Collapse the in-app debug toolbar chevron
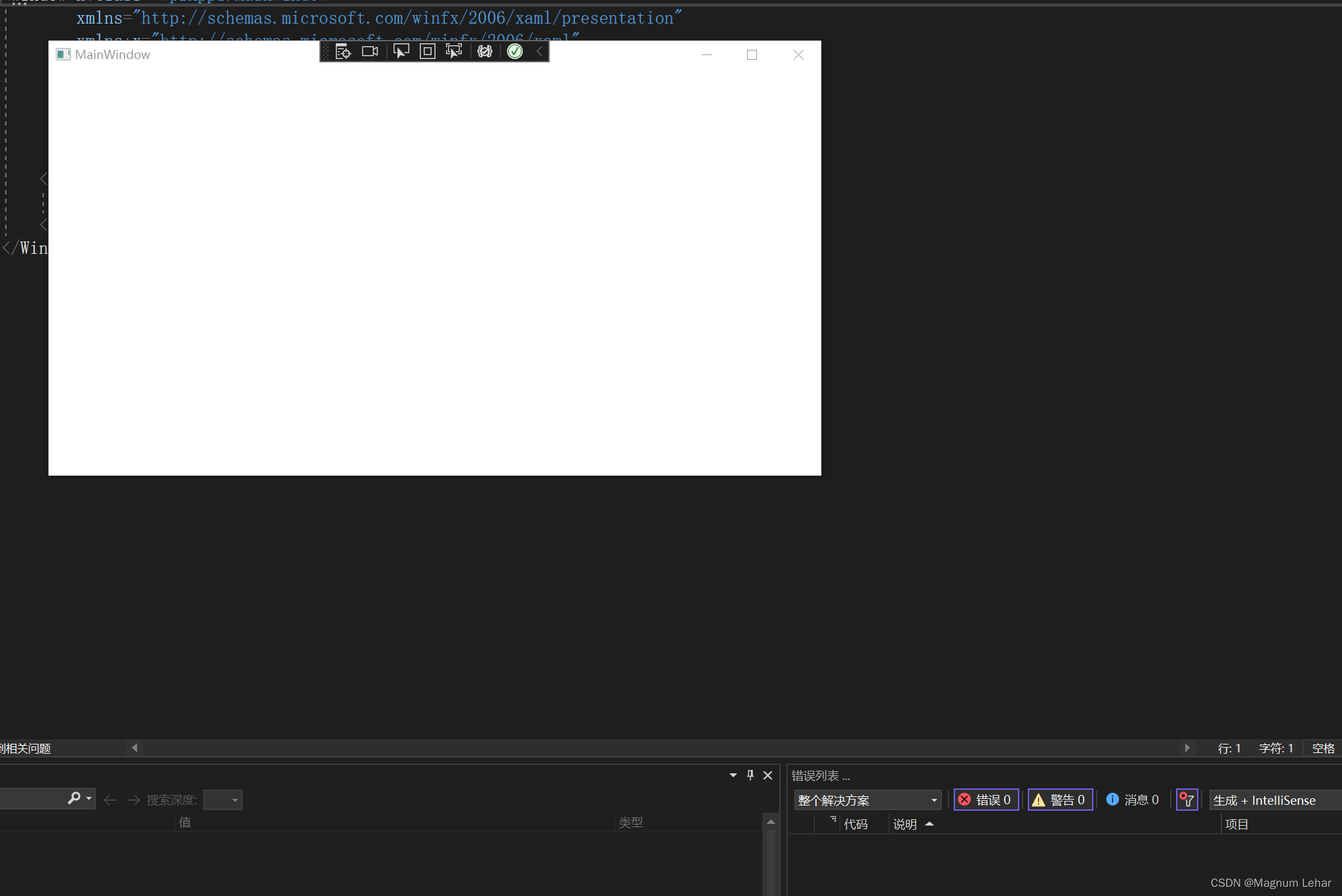The height and width of the screenshot is (896, 1342). pos(539,52)
